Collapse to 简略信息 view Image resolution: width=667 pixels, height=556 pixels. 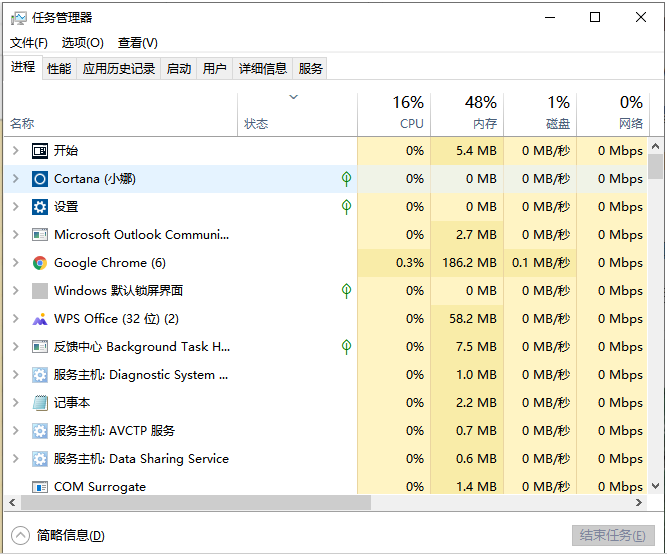pos(62,535)
